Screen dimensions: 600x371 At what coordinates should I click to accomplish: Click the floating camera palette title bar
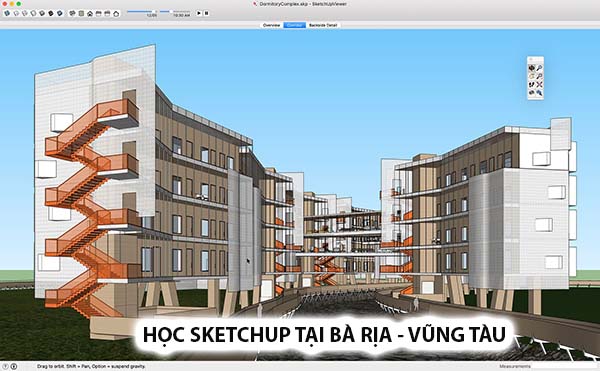pyautogui.click(x=535, y=60)
